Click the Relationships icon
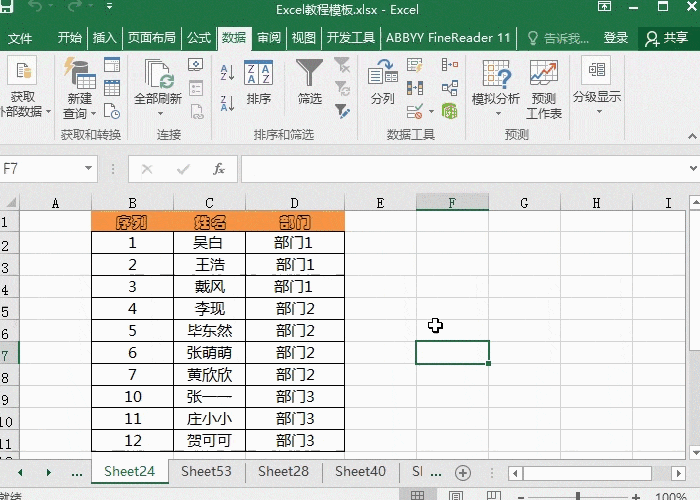The height and width of the screenshot is (500, 700). click(450, 88)
